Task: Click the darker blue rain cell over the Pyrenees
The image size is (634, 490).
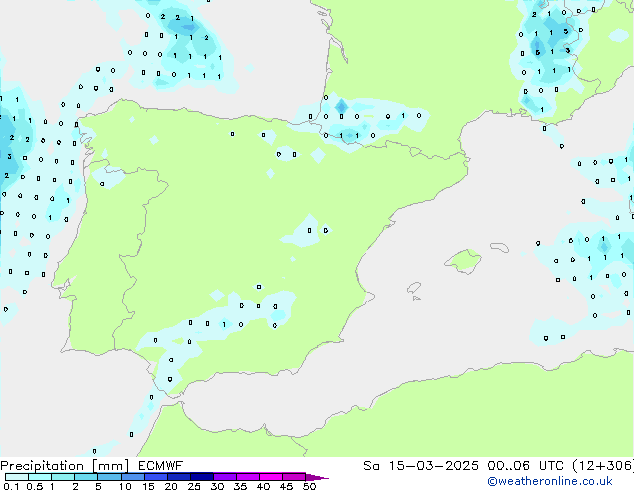Action: pos(342,107)
